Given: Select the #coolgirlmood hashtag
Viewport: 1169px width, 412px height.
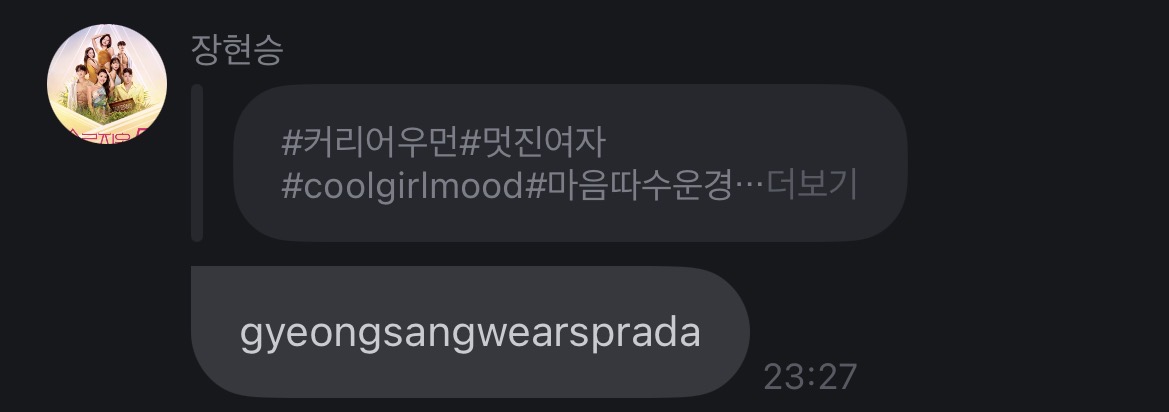Looking at the screenshot, I should tap(403, 186).
